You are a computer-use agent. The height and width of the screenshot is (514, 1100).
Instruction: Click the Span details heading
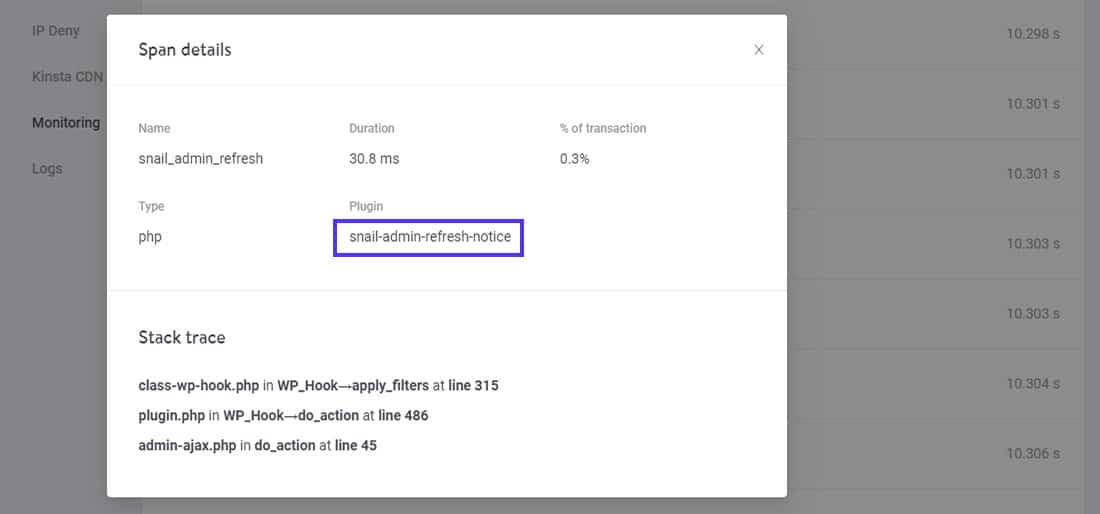coord(185,50)
